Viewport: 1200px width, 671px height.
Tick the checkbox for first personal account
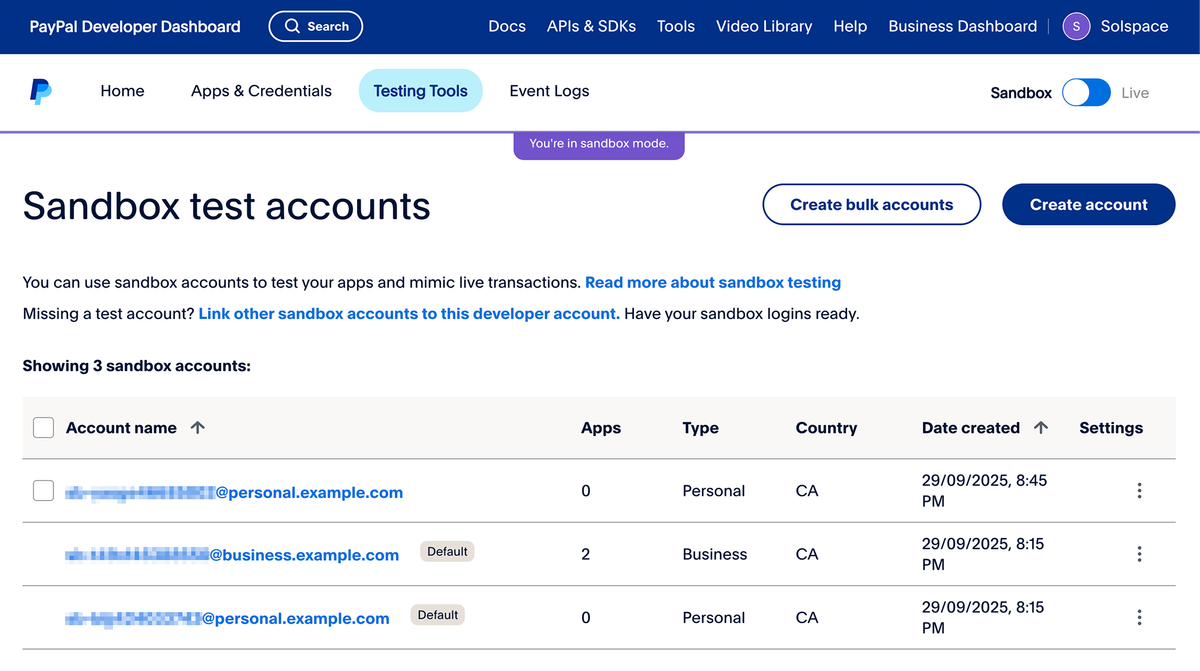(x=43, y=491)
